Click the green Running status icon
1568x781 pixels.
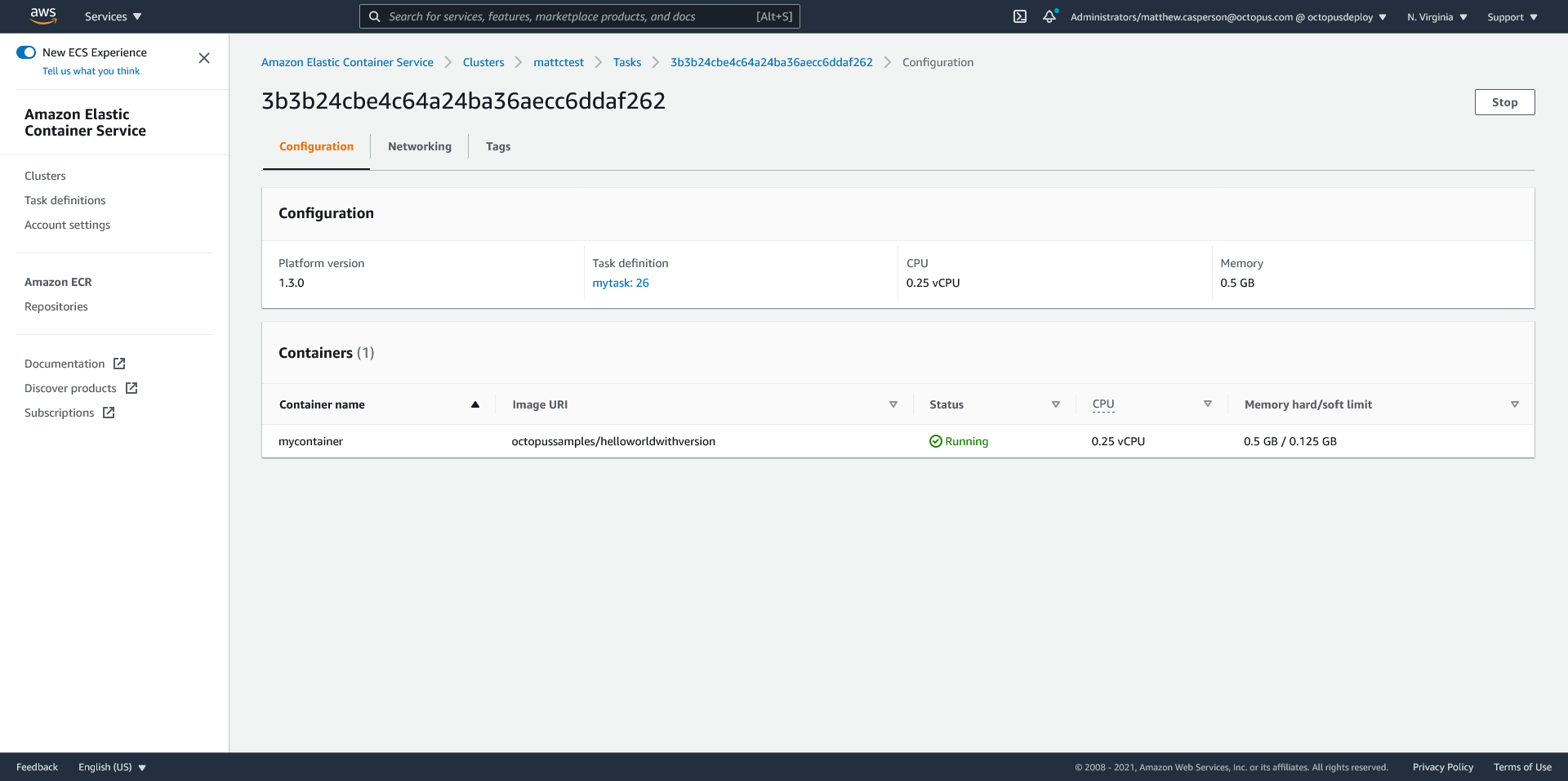point(936,441)
